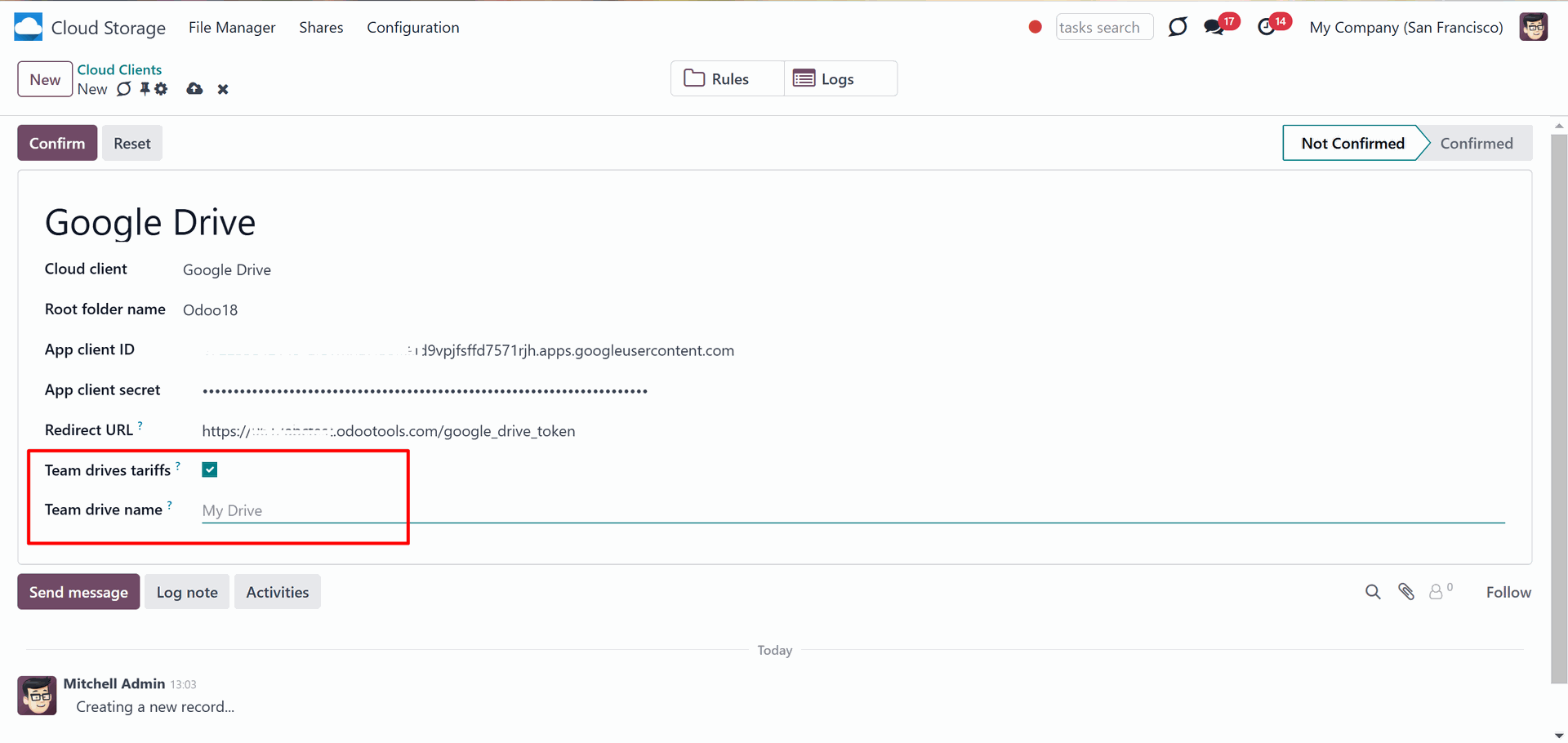Open the gear actions menu beside the record name
The width and height of the screenshot is (1568, 743).
pyautogui.click(x=161, y=89)
